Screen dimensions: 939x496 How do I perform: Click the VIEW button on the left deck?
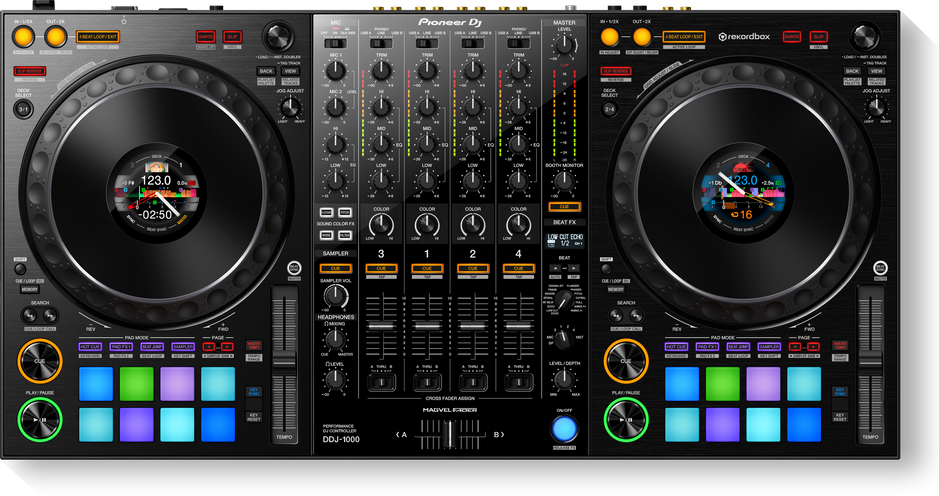(290, 71)
